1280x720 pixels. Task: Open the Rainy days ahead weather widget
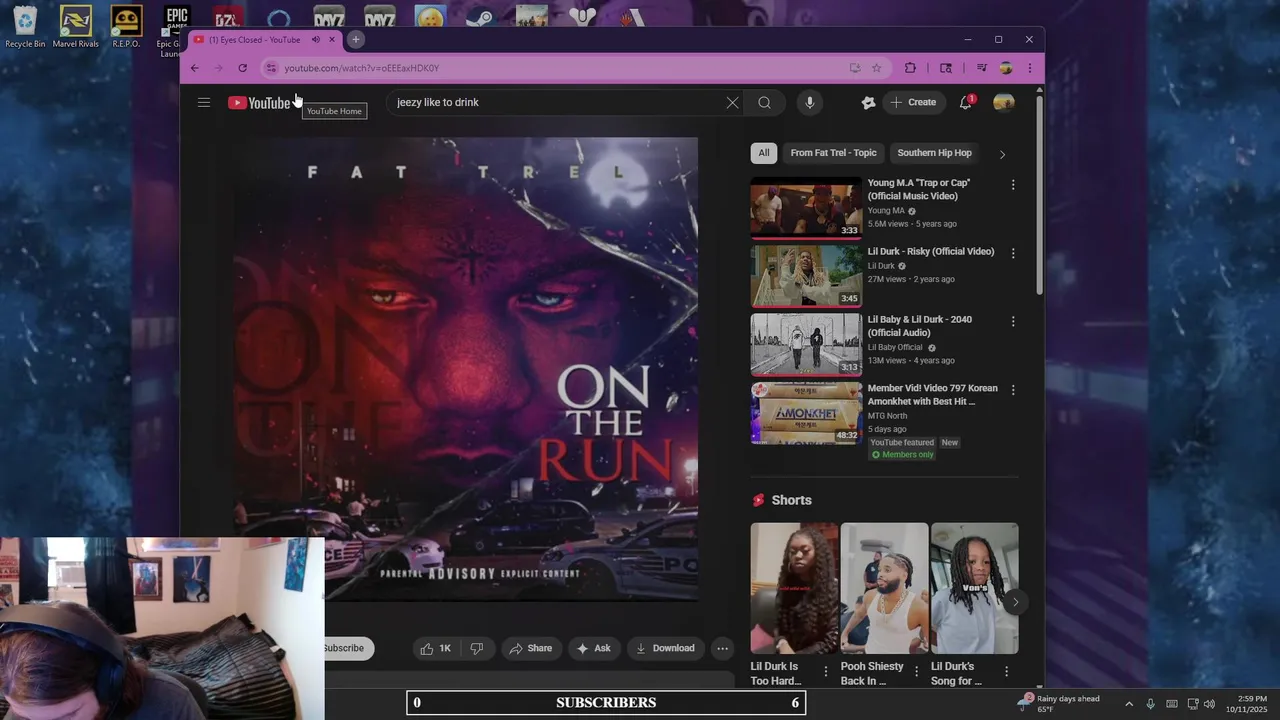click(x=1058, y=704)
